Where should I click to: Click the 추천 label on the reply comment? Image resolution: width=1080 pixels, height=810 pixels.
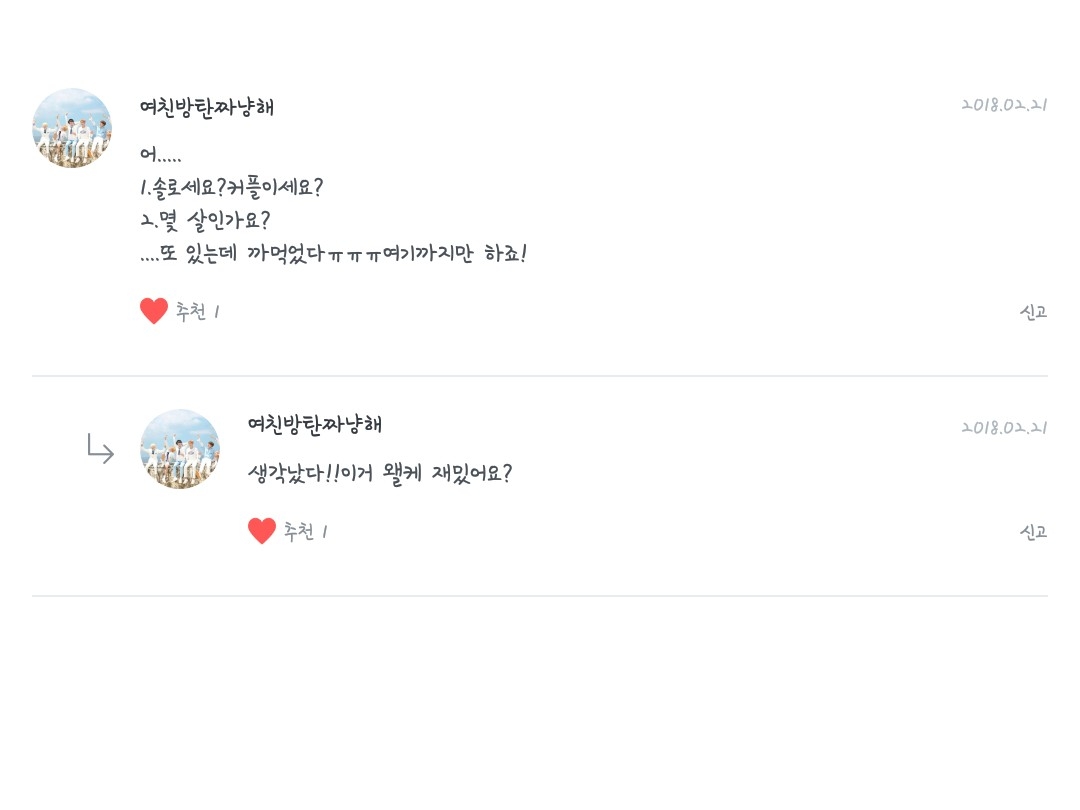pyautogui.click(x=299, y=532)
